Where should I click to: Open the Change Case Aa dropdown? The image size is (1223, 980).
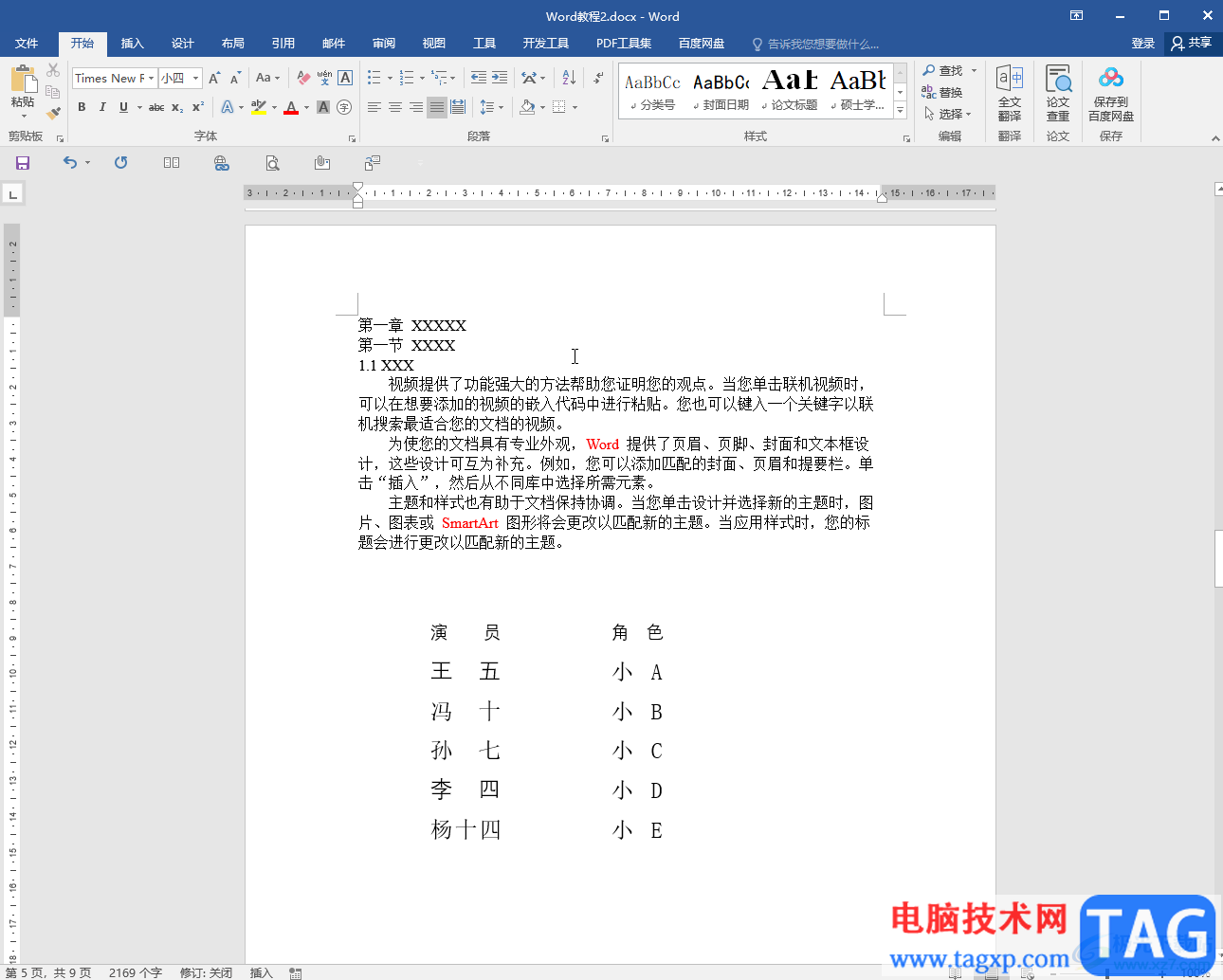pyautogui.click(x=268, y=78)
